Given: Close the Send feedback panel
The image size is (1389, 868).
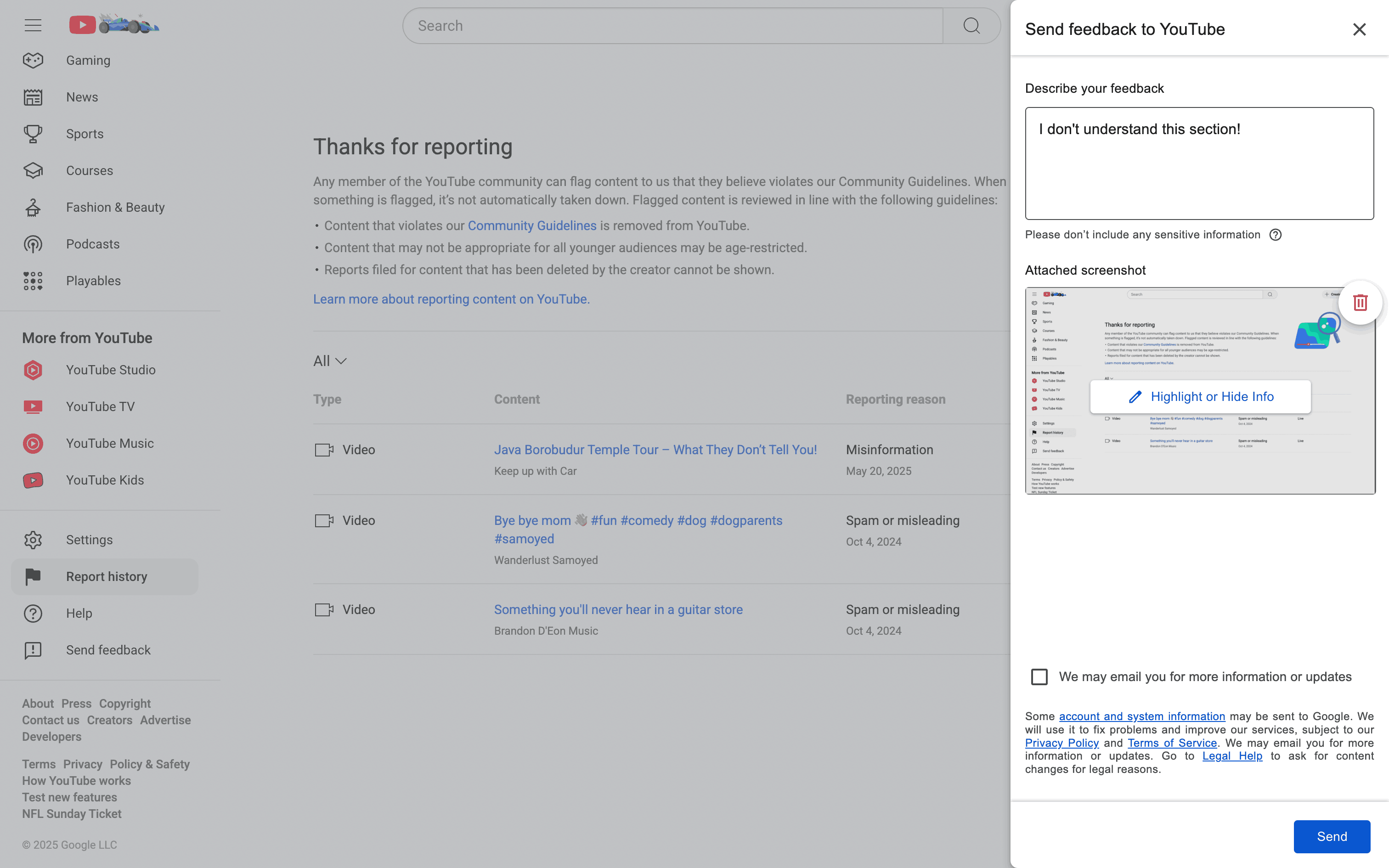Looking at the screenshot, I should 1359,29.
